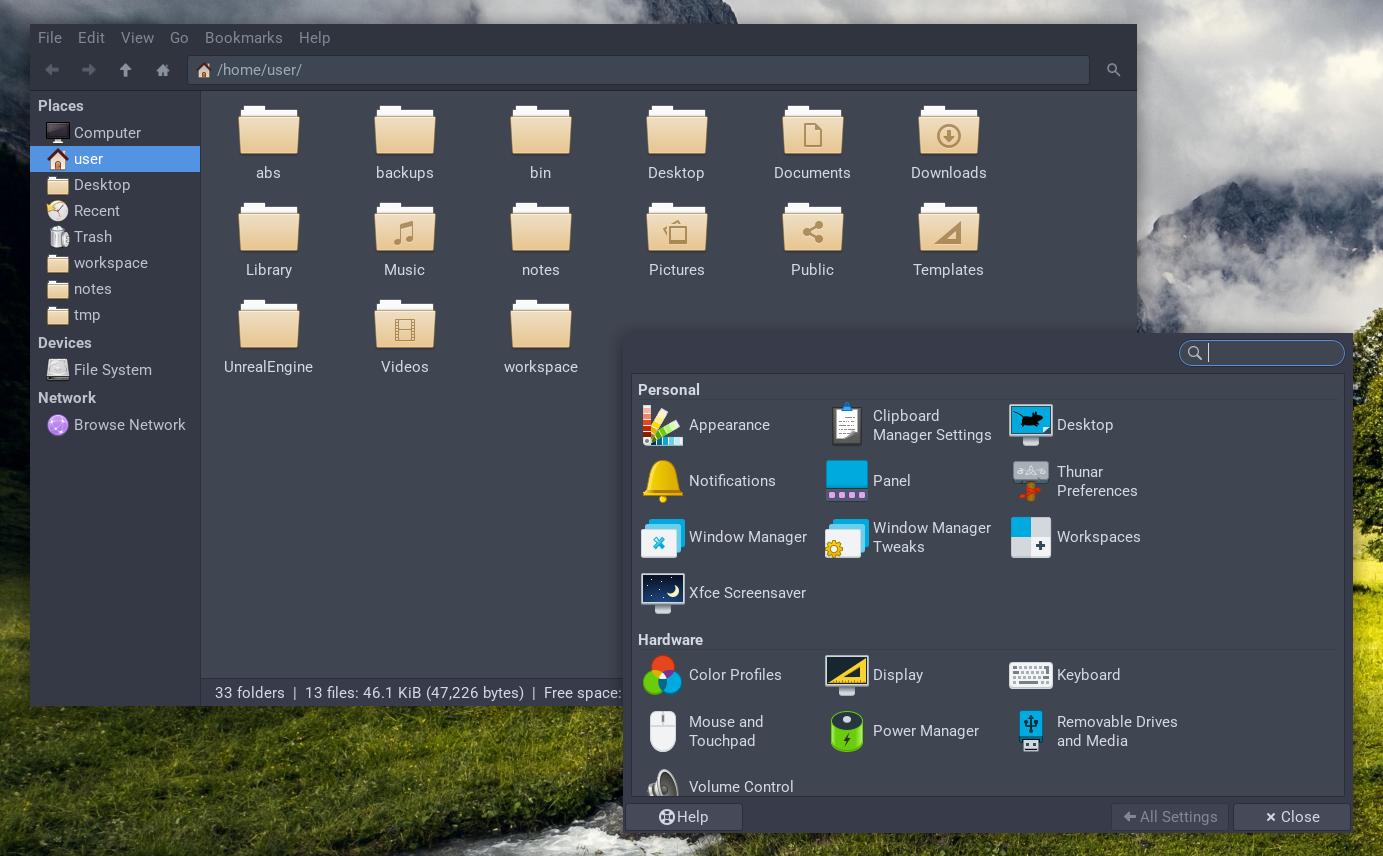Open Browse Network in sidebar
The image size is (1383, 856).
tap(115, 425)
